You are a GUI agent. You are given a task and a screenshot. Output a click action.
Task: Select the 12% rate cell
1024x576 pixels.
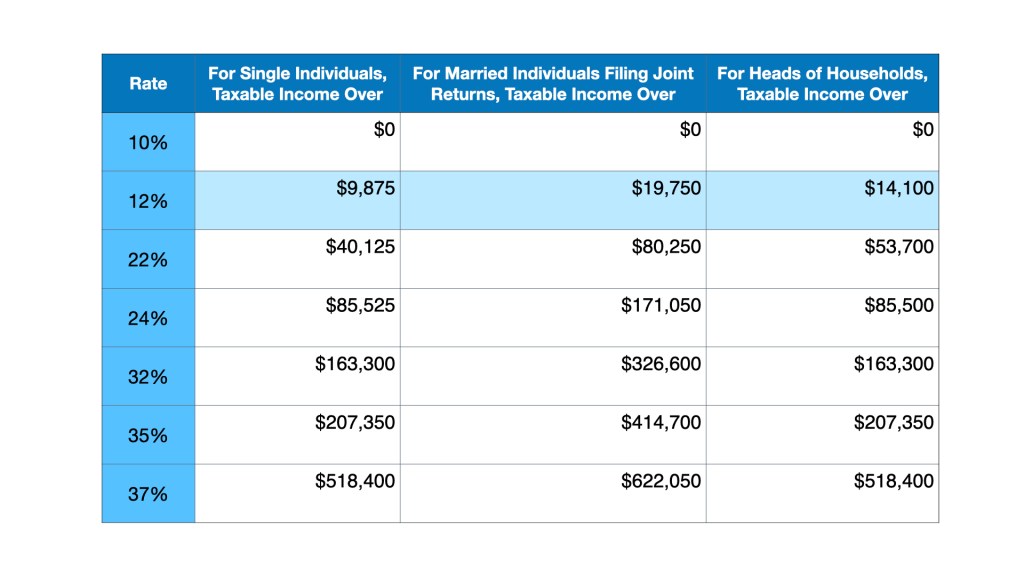click(148, 201)
